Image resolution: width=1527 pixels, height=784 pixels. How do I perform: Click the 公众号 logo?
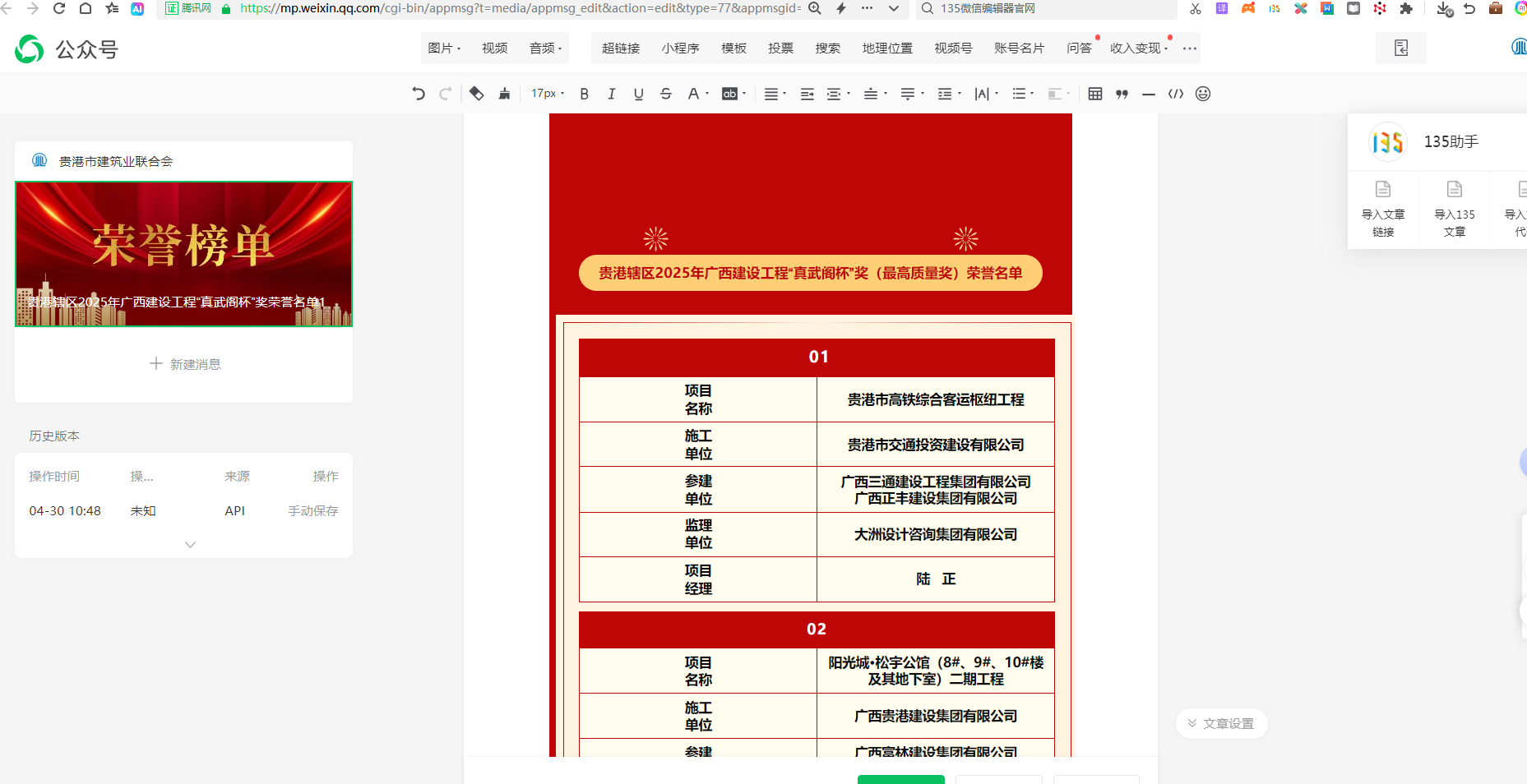coord(67,49)
